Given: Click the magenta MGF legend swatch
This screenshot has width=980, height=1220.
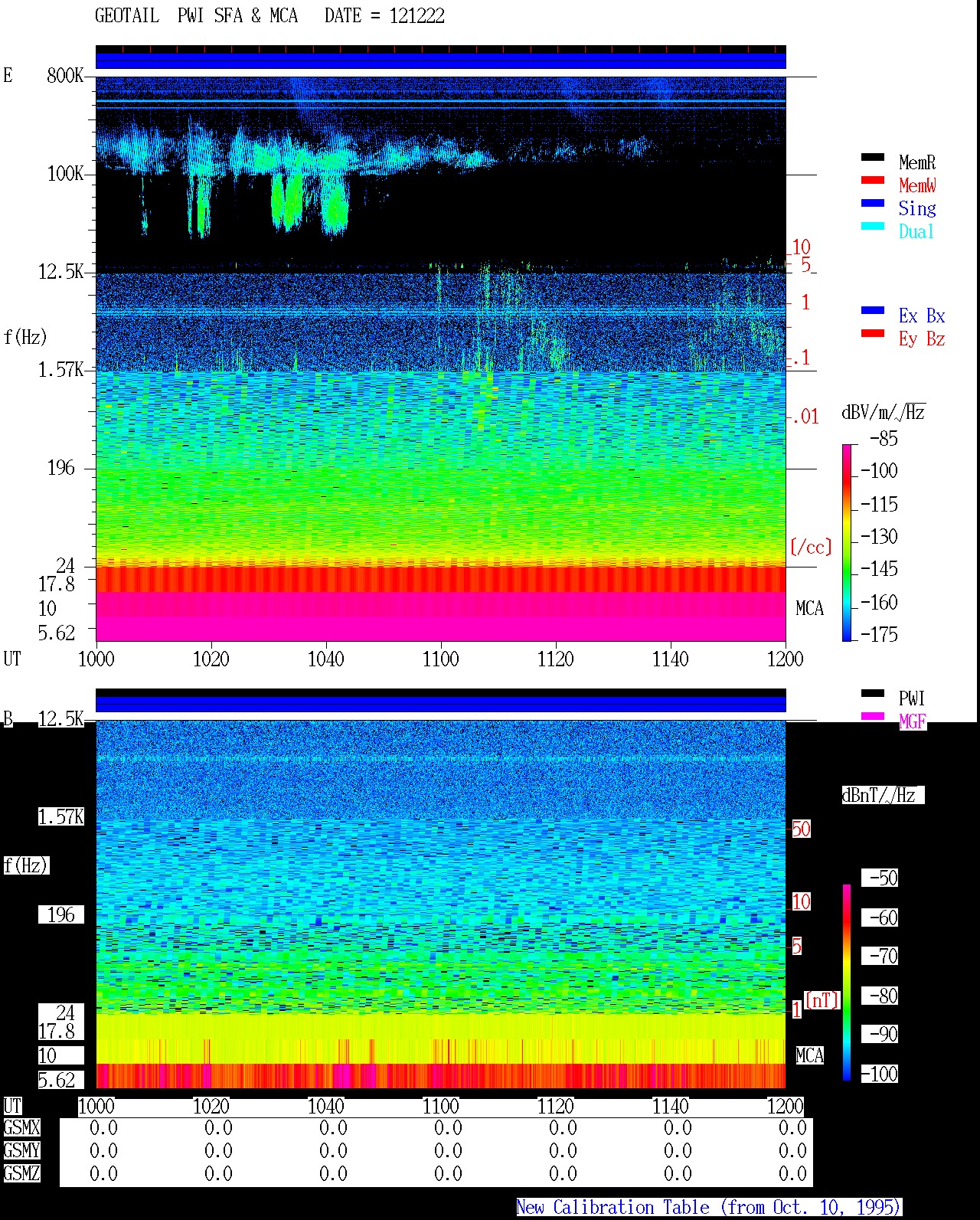Looking at the screenshot, I should (x=872, y=716).
